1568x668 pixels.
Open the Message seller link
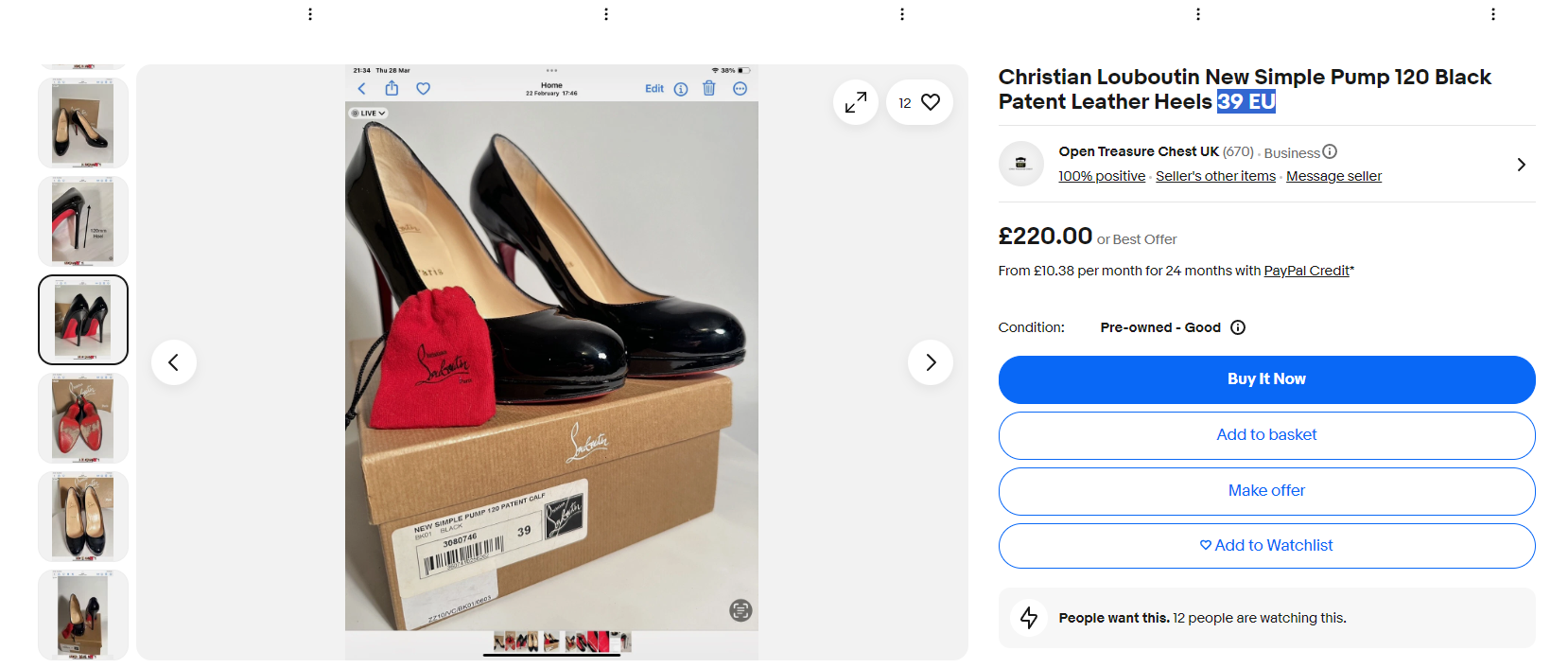(x=1333, y=176)
